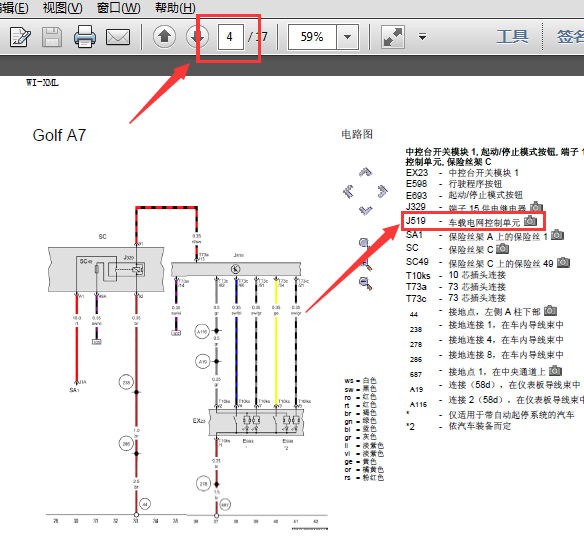The width and height of the screenshot is (584, 548).
Task: Open the 窗口(W) menu
Action: [x=118, y=8]
